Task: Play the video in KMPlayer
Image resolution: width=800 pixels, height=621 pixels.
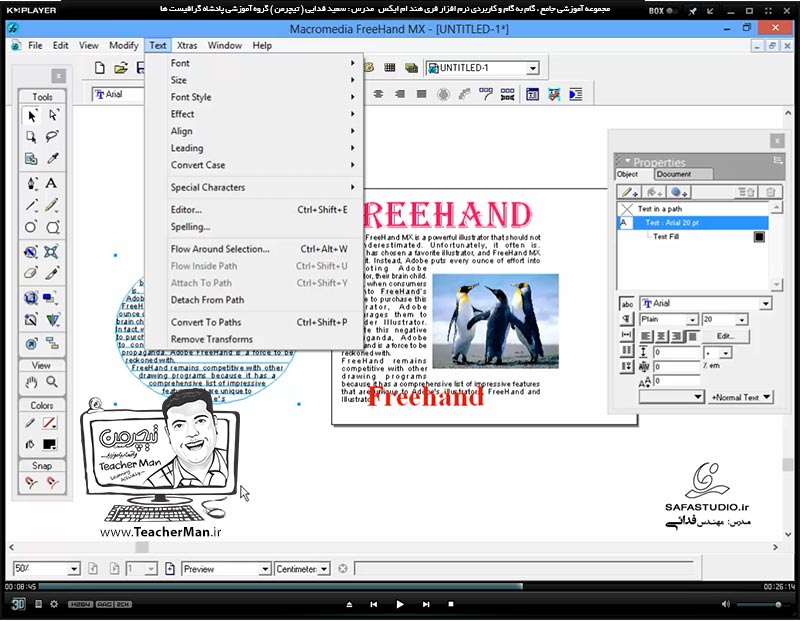Action: click(399, 604)
